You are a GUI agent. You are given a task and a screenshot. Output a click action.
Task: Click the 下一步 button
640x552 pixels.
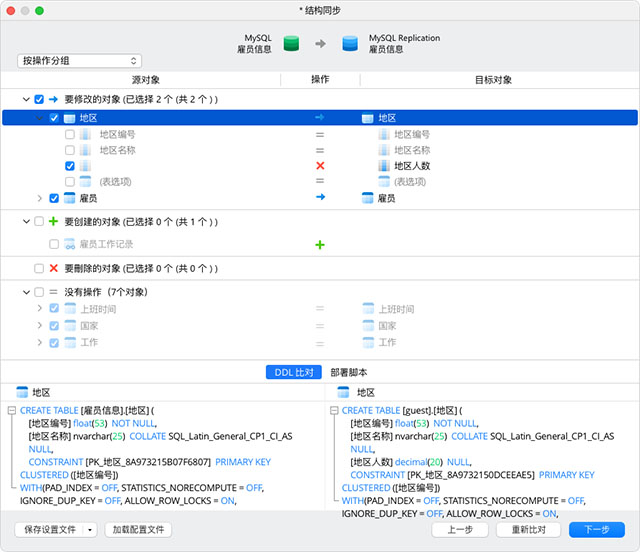point(597,530)
